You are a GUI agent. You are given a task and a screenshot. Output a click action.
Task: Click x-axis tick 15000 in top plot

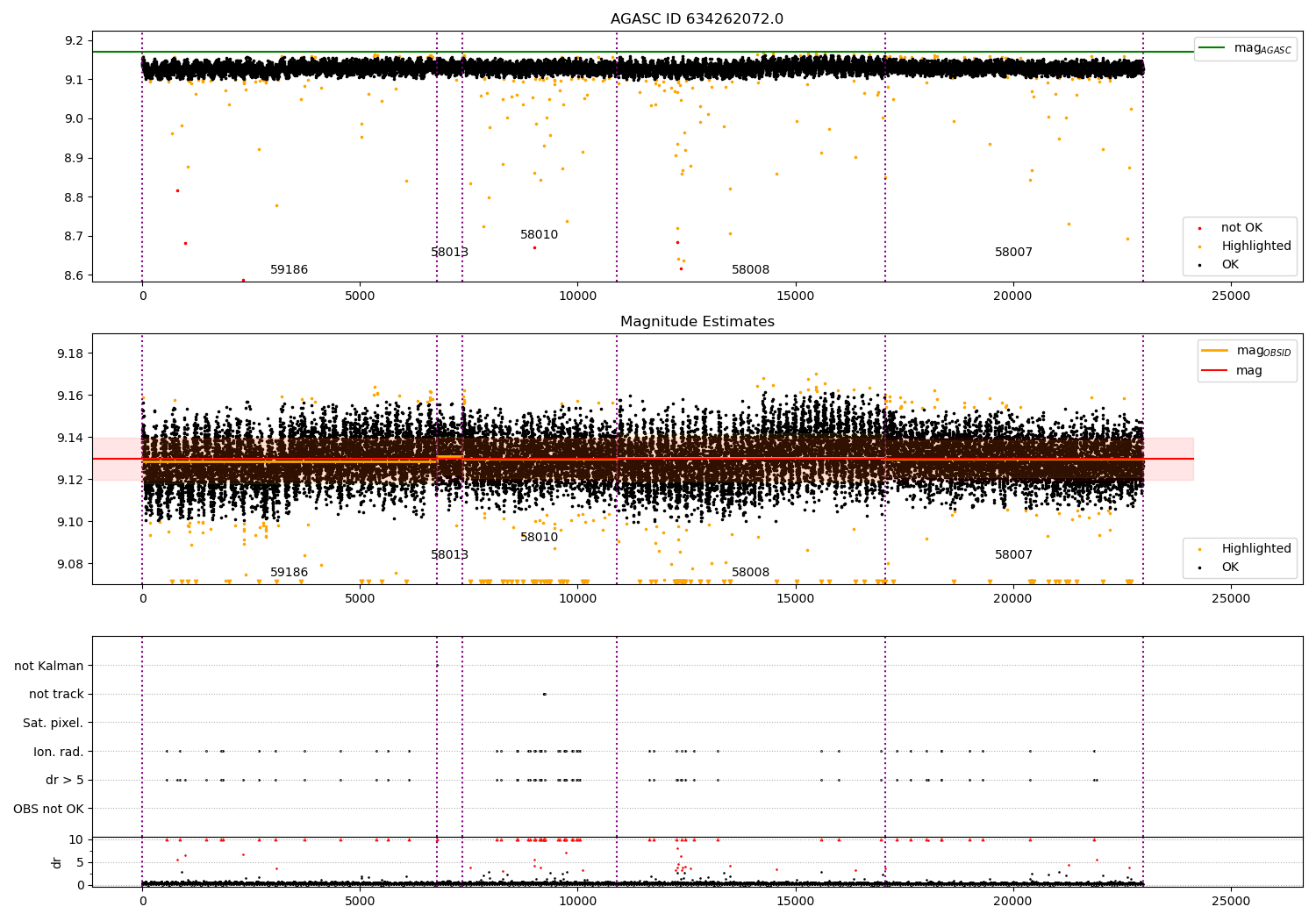tap(795, 296)
